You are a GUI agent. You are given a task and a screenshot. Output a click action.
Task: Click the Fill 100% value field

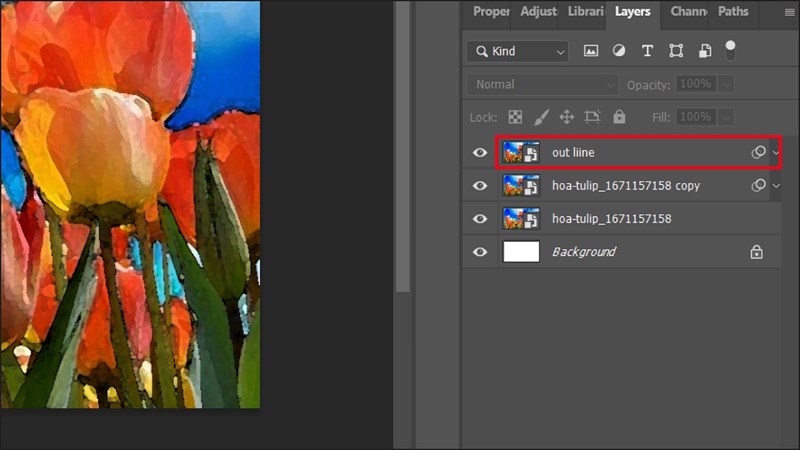pos(696,117)
